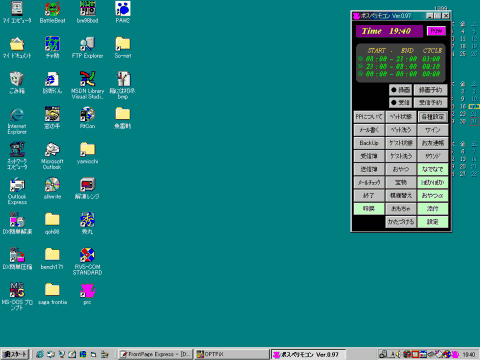Launch the BattleBeat shortcut
The height and width of the screenshot is (360, 480).
(x=52, y=12)
